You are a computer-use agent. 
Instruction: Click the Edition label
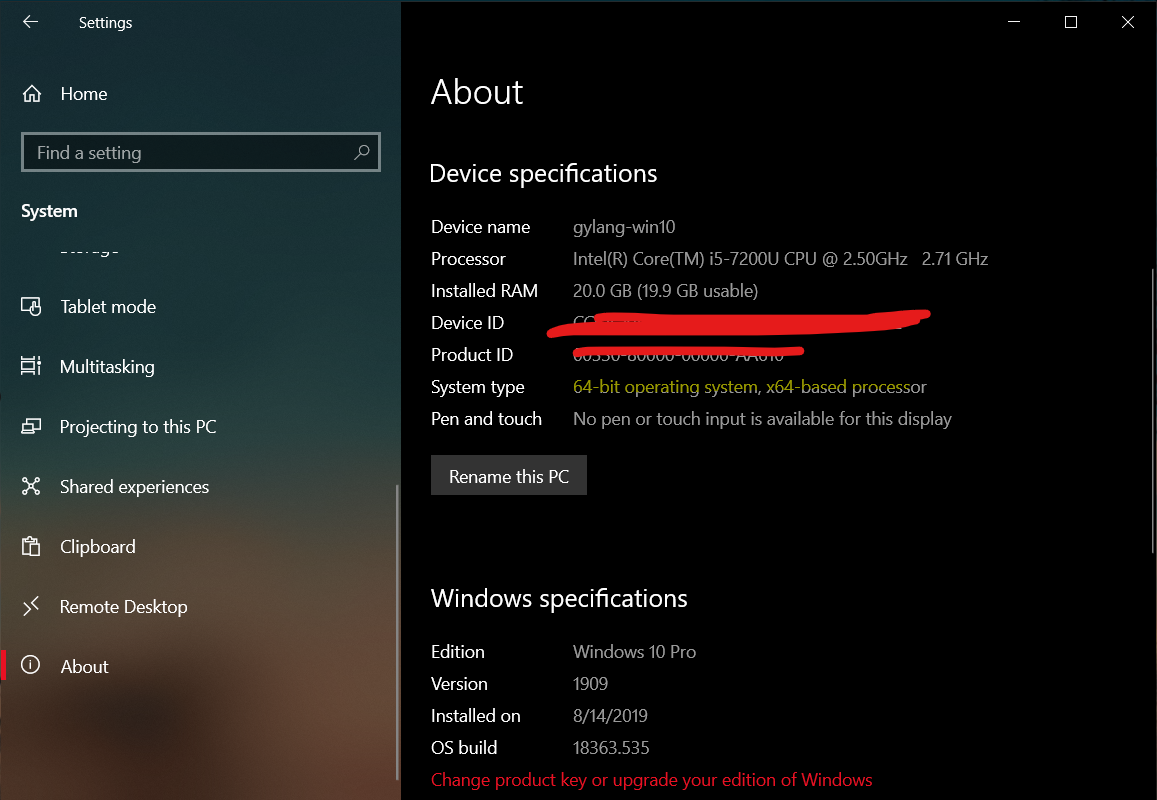(x=457, y=652)
